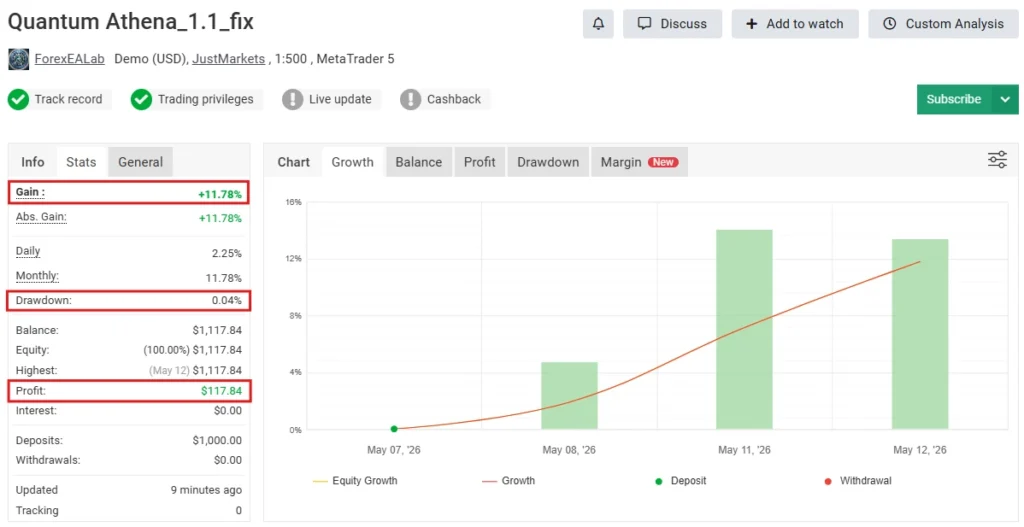The image size is (1024, 527).
Task: Click the ForexEALab avatar image
Action: [x=18, y=59]
